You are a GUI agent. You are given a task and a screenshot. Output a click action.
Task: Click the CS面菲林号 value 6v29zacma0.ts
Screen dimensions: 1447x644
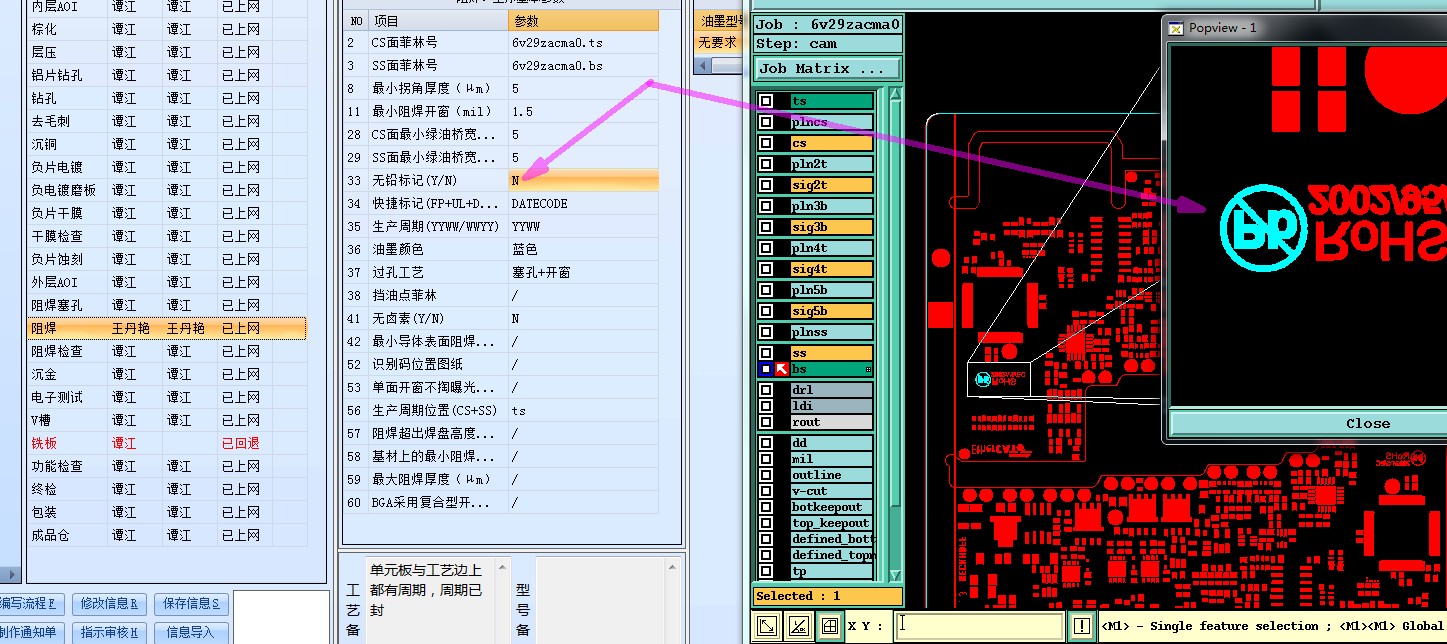point(583,43)
